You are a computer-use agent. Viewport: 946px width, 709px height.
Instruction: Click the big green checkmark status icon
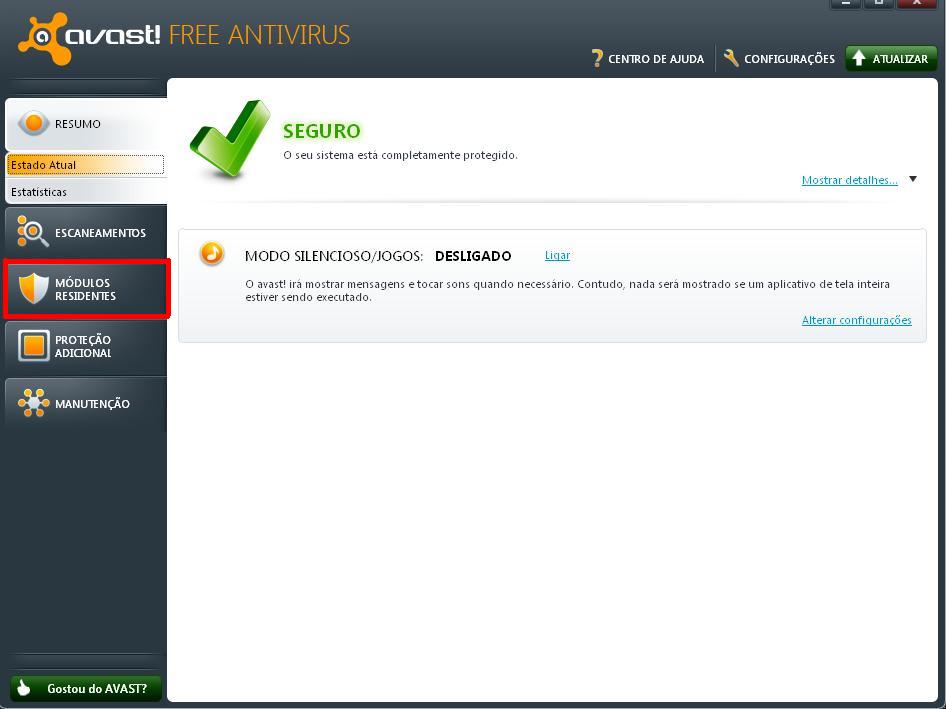(x=230, y=139)
